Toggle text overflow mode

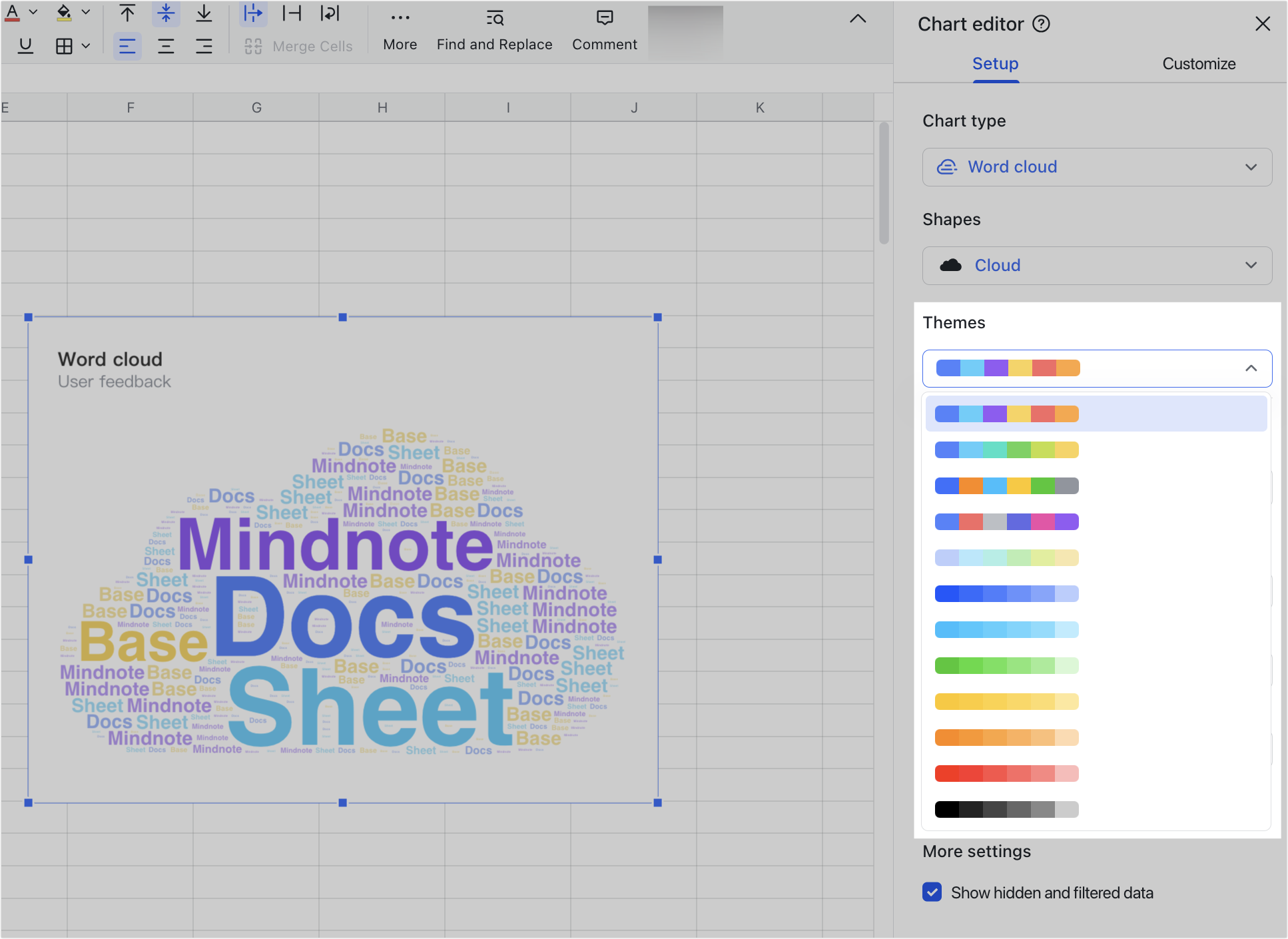pyautogui.click(x=253, y=13)
